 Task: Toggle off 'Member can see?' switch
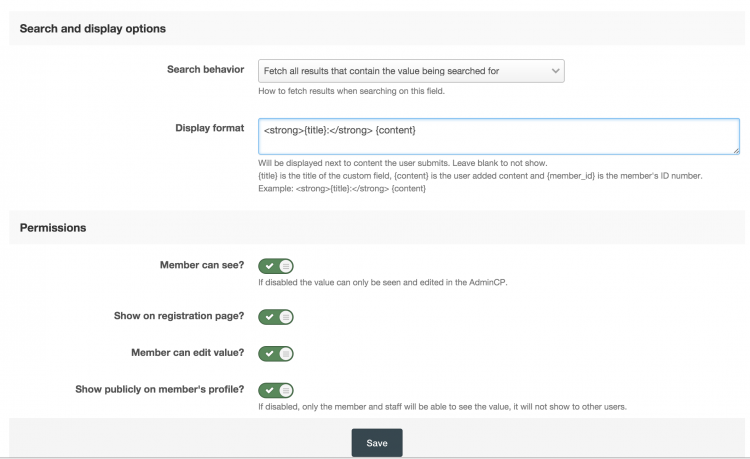pos(276,266)
